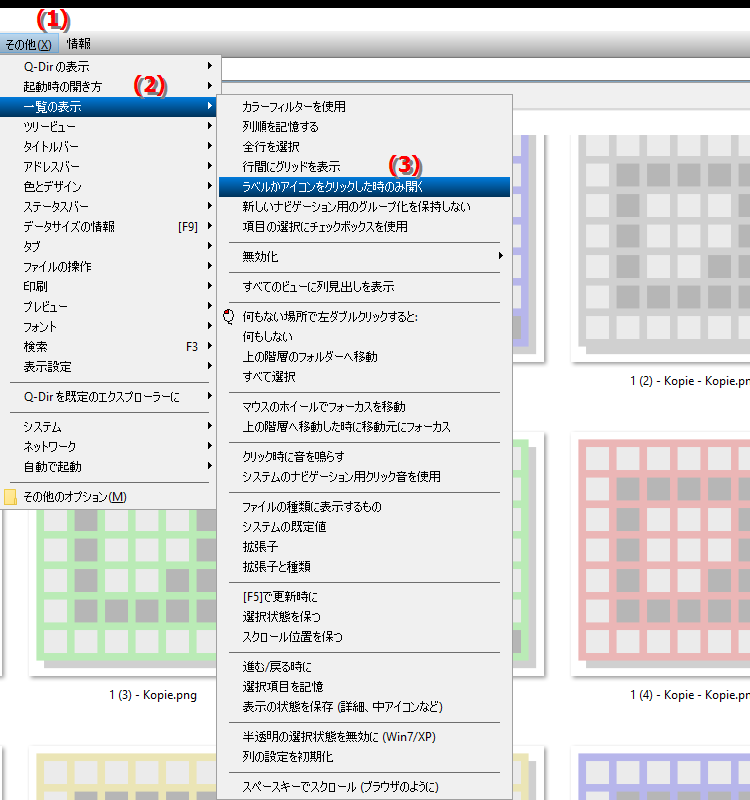
Task: Toggle 選択状態を保つ on refresh
Action: point(364,616)
